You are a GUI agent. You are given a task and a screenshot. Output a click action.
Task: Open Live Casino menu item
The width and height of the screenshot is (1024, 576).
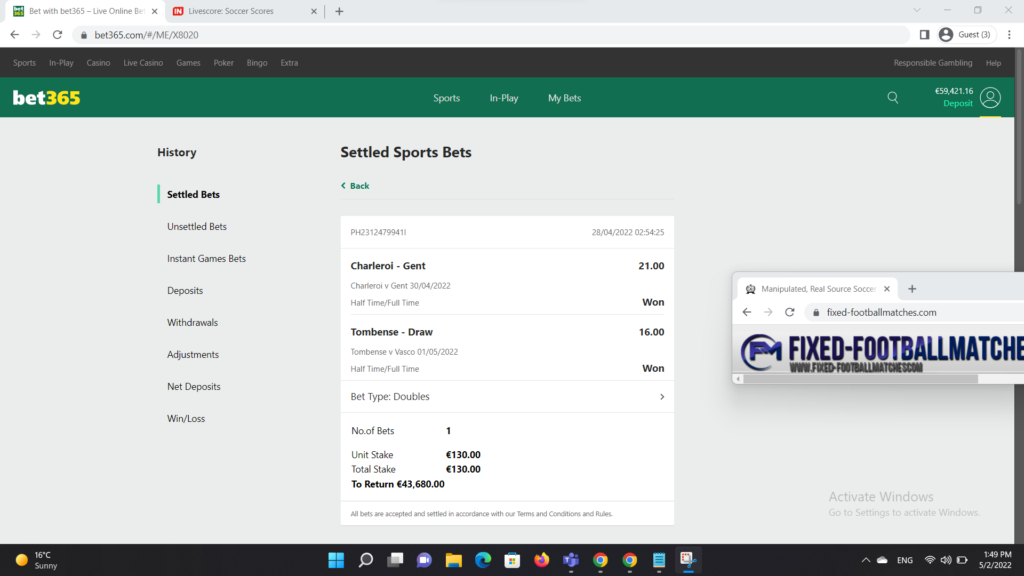click(x=143, y=63)
